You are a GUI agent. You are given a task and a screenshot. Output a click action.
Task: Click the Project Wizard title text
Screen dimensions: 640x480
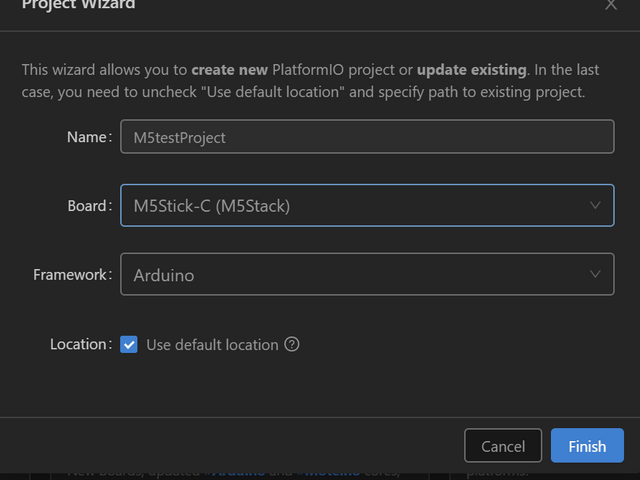pyautogui.click(x=78, y=5)
